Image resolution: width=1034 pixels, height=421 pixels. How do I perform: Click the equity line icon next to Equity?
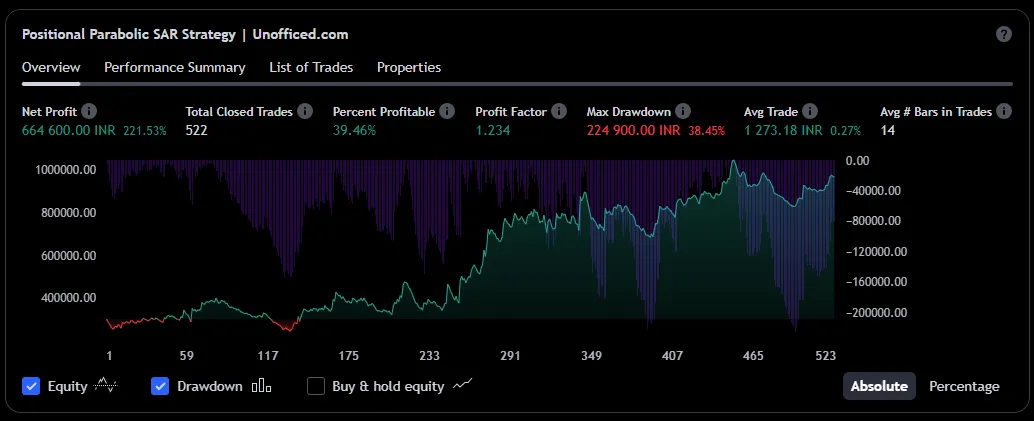point(106,386)
